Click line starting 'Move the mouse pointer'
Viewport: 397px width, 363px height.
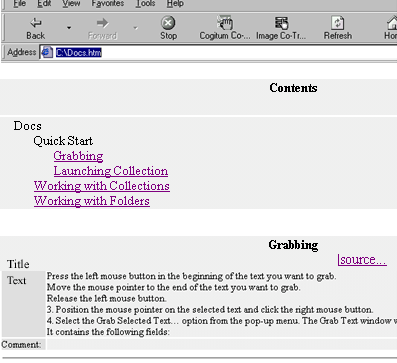pyautogui.click(x=174, y=287)
